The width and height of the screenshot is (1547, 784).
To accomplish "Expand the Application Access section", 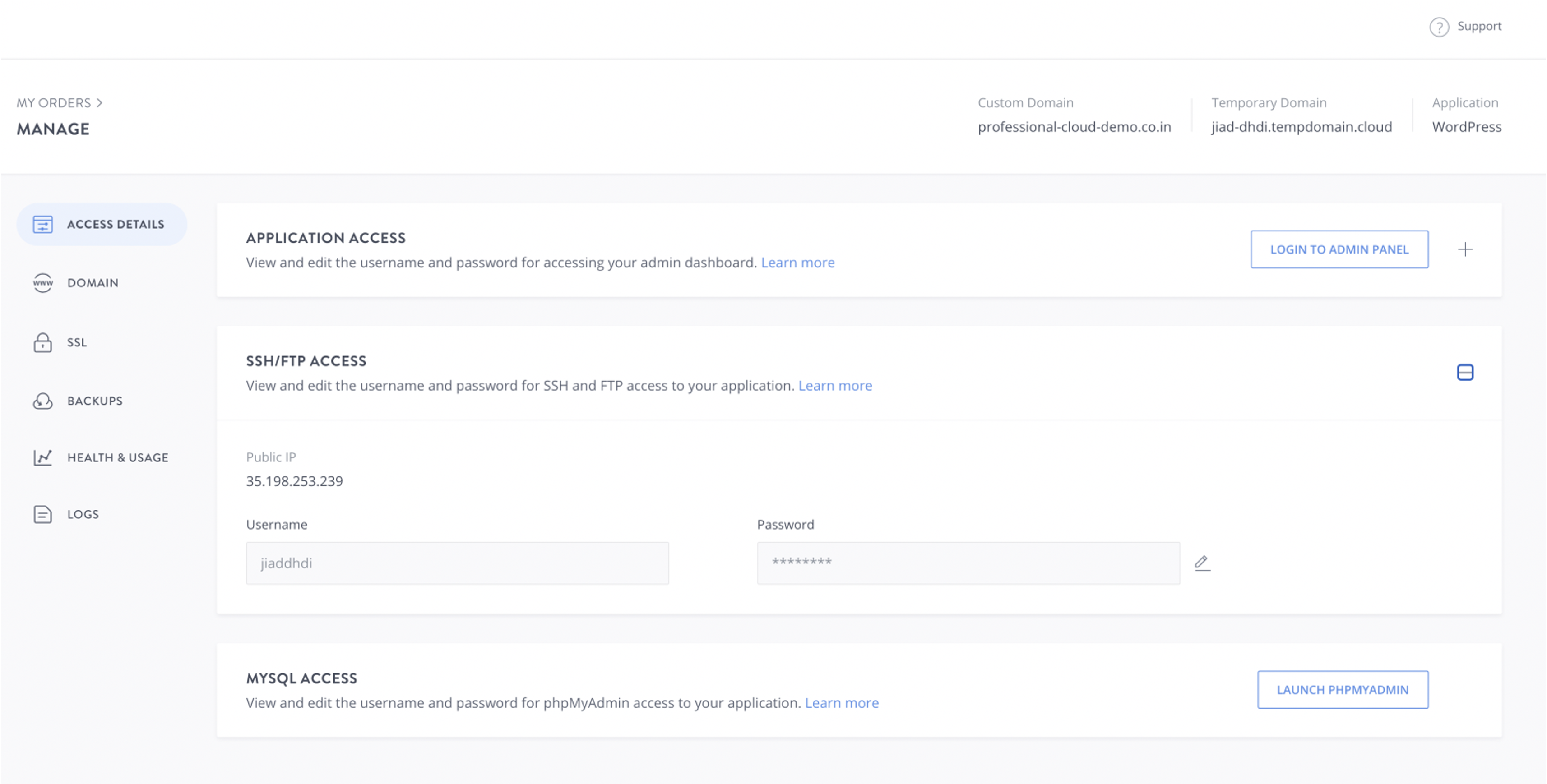I will (1465, 250).
